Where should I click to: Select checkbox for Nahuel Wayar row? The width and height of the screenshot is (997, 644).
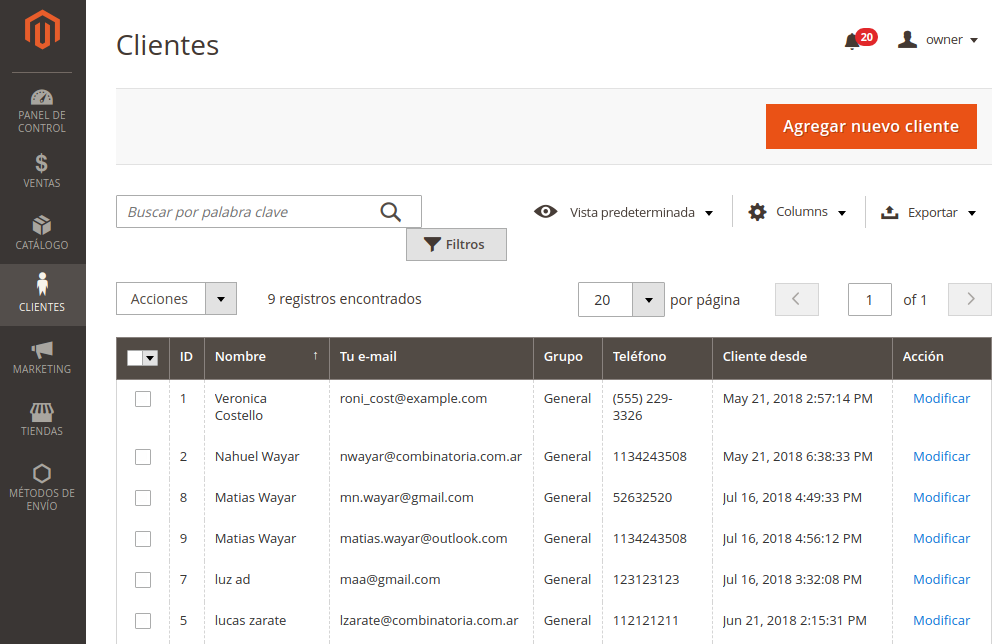143,456
